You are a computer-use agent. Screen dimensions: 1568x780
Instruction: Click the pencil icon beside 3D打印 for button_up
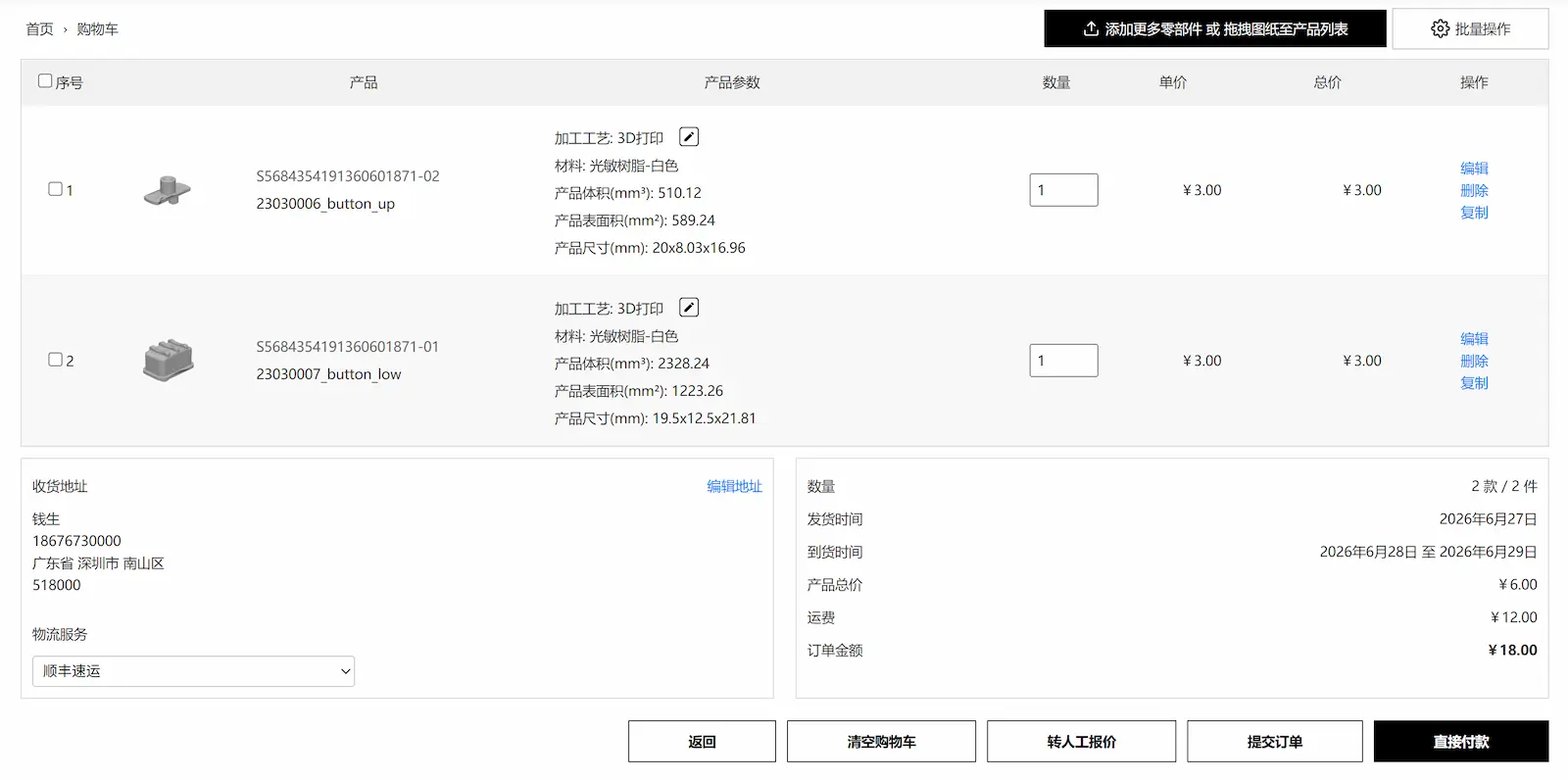[x=689, y=137]
